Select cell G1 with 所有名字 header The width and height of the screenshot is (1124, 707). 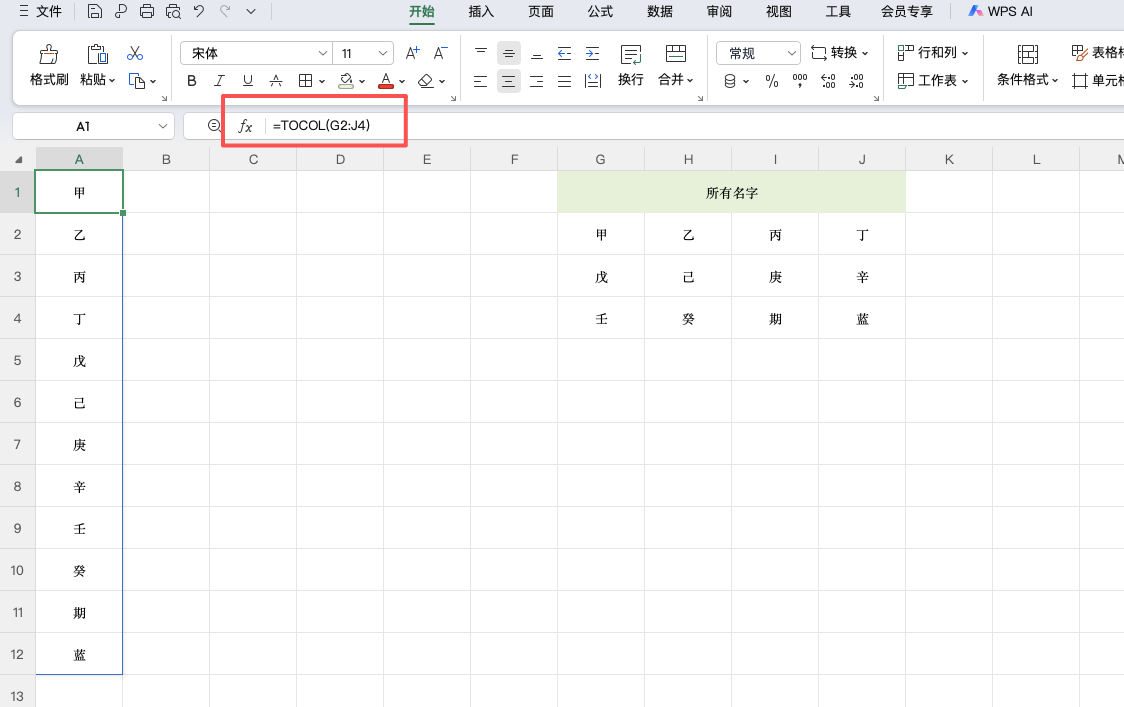coord(731,193)
